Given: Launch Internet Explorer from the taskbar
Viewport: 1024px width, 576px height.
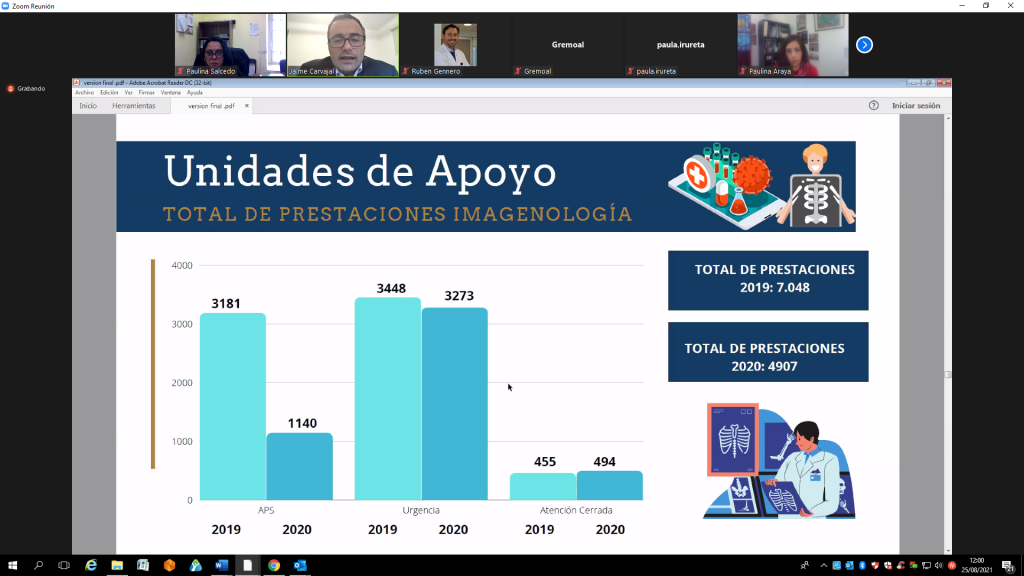Looking at the screenshot, I should tap(91, 565).
